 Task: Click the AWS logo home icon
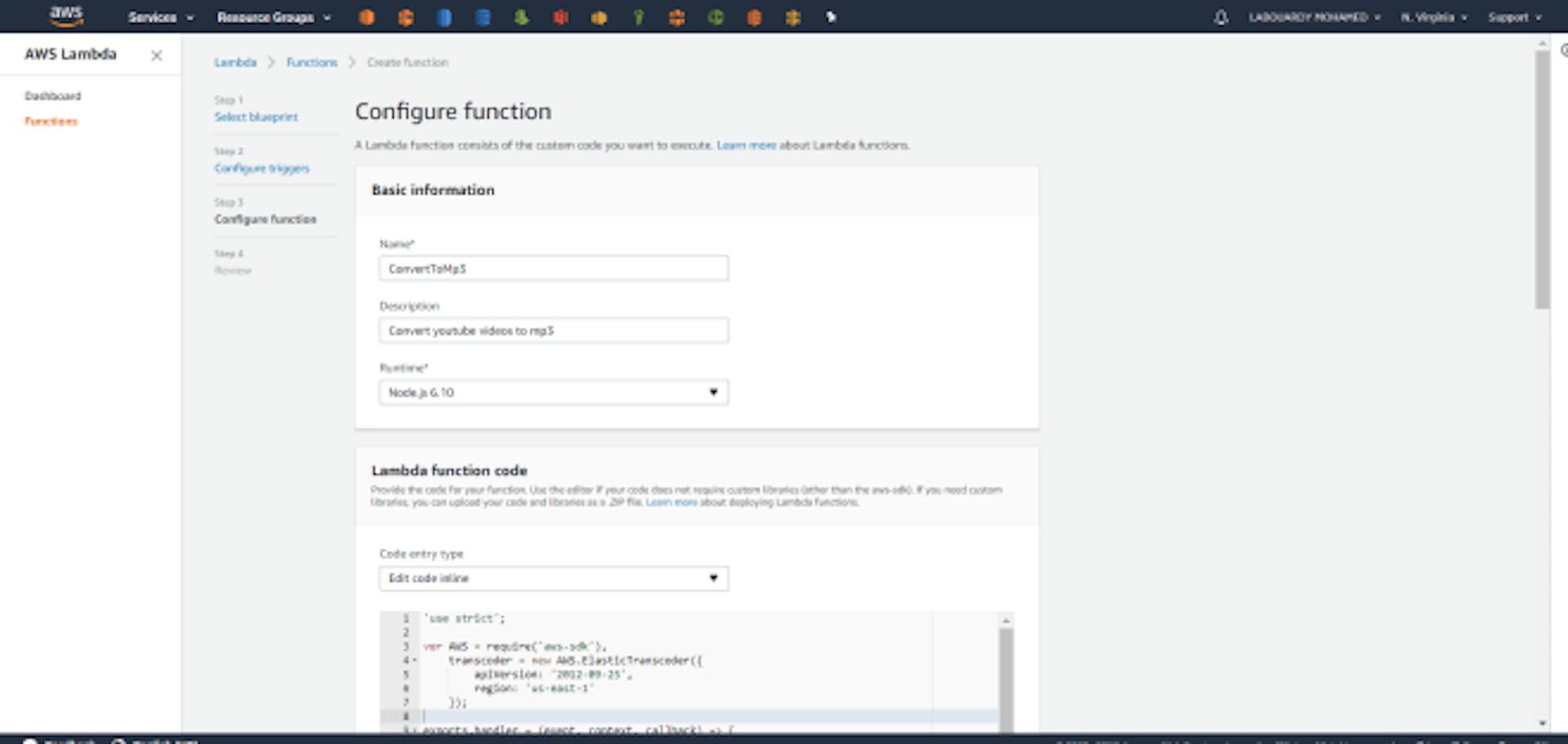[66, 16]
